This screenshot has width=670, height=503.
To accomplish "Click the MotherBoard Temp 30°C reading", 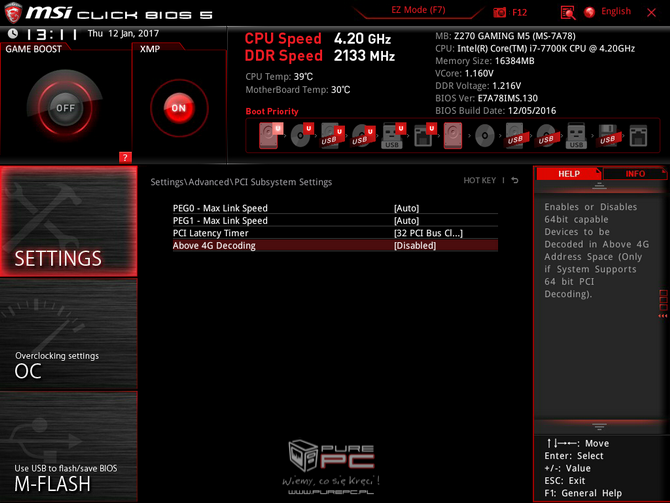I will pyautogui.click(x=297, y=90).
